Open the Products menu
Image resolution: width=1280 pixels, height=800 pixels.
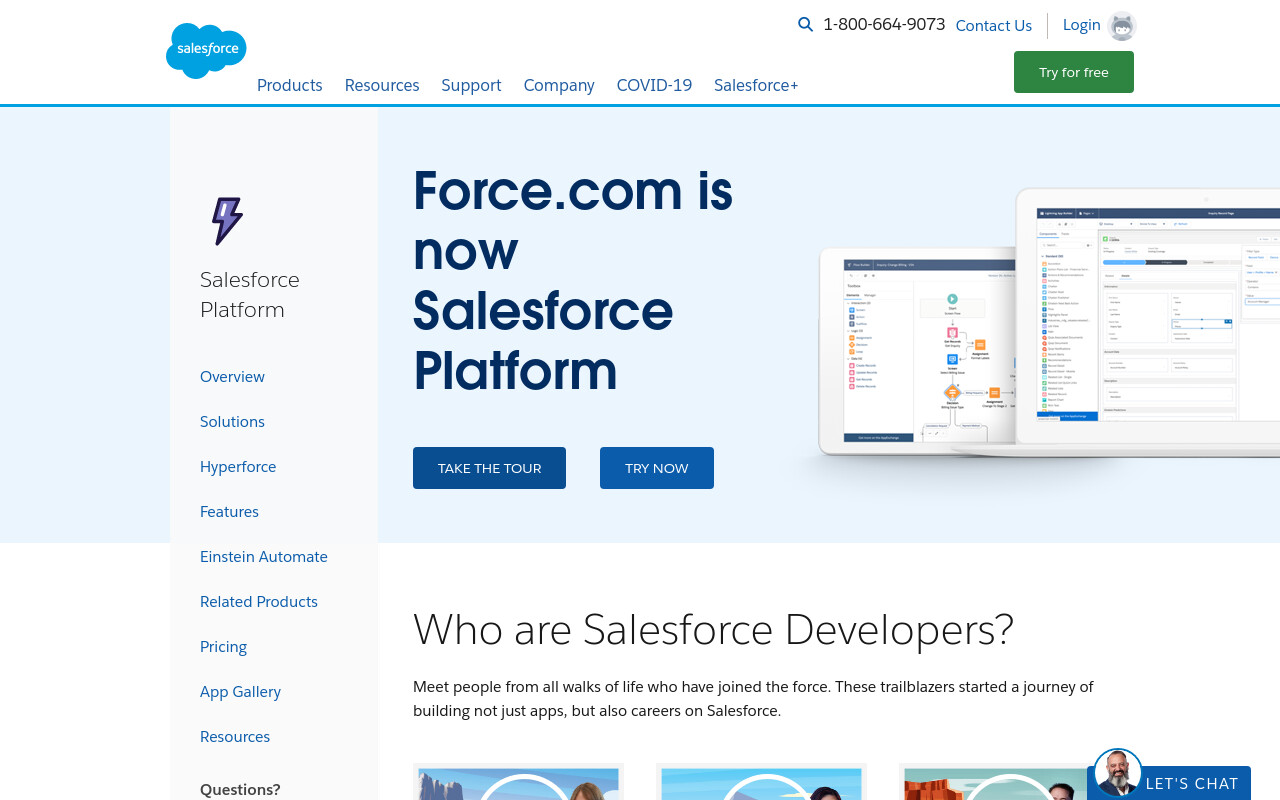pos(290,85)
